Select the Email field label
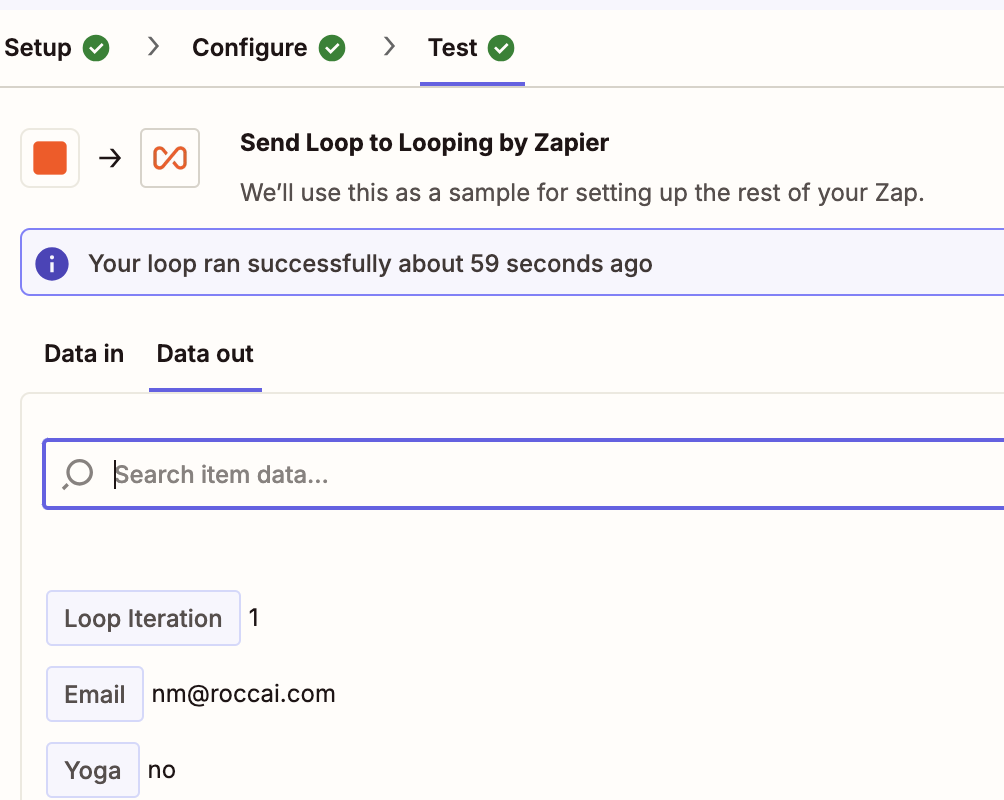This screenshot has height=800, width=1004. [x=95, y=694]
